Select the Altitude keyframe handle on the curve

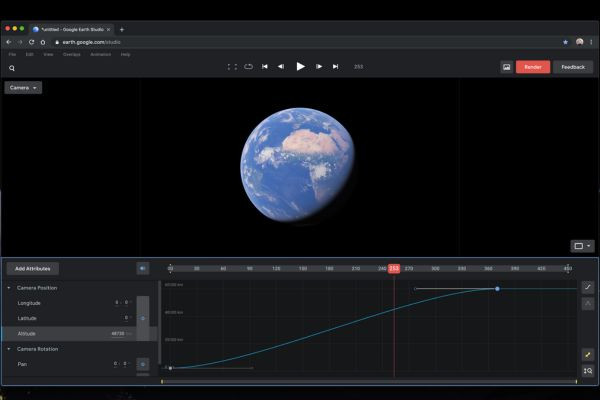(x=497, y=289)
